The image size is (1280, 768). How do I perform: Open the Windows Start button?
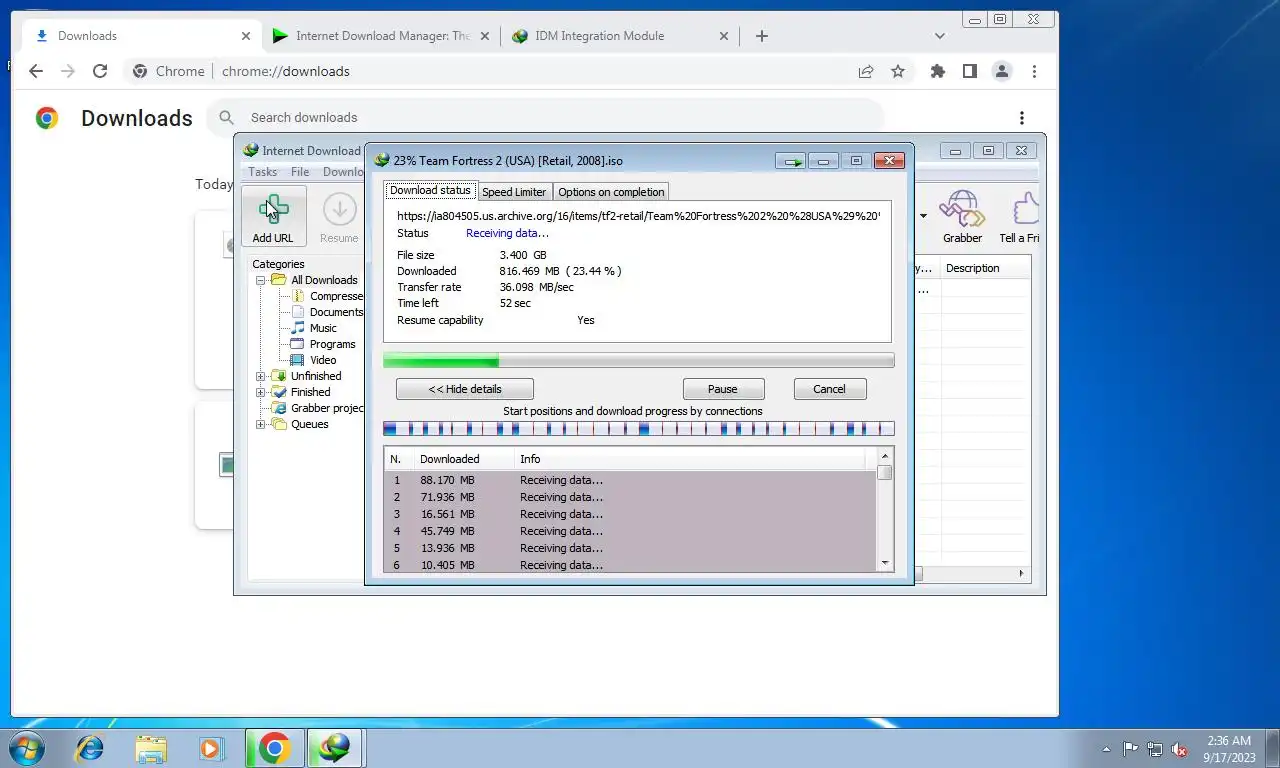click(25, 748)
